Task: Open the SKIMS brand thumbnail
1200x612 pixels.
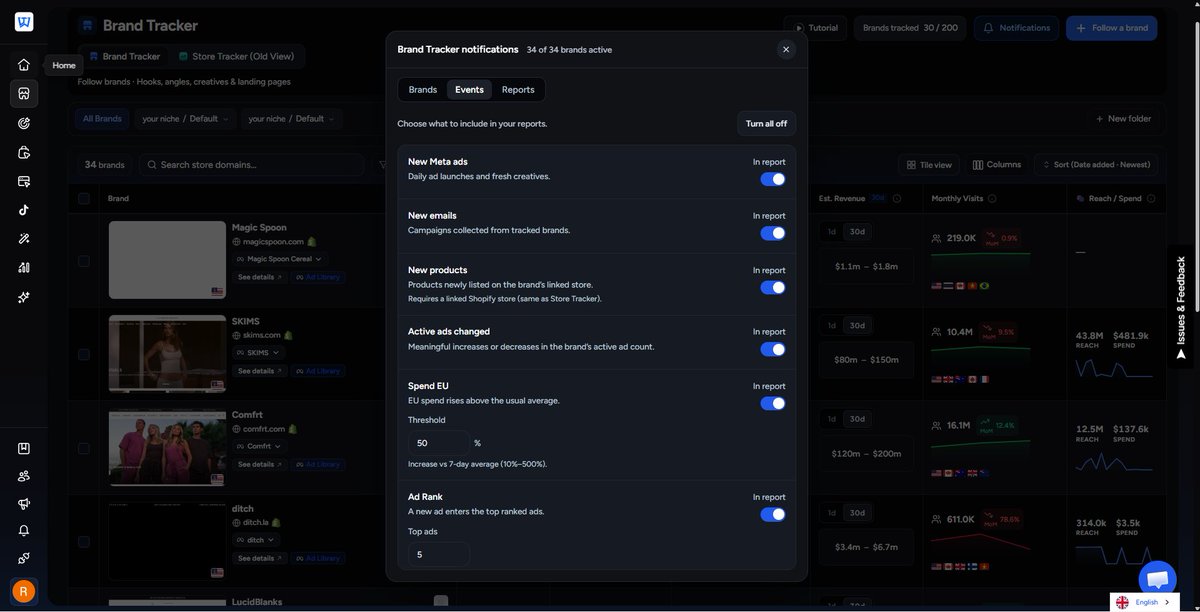Action: click(x=167, y=353)
